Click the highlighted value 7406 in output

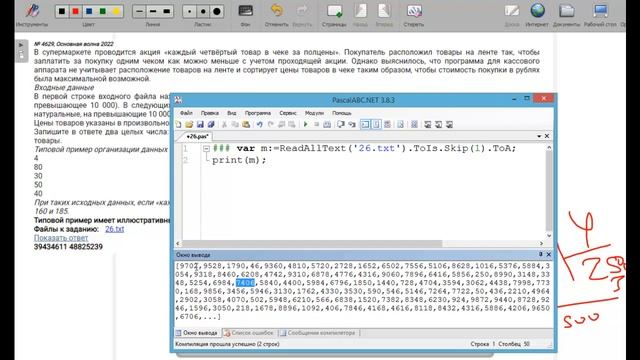click(x=245, y=283)
